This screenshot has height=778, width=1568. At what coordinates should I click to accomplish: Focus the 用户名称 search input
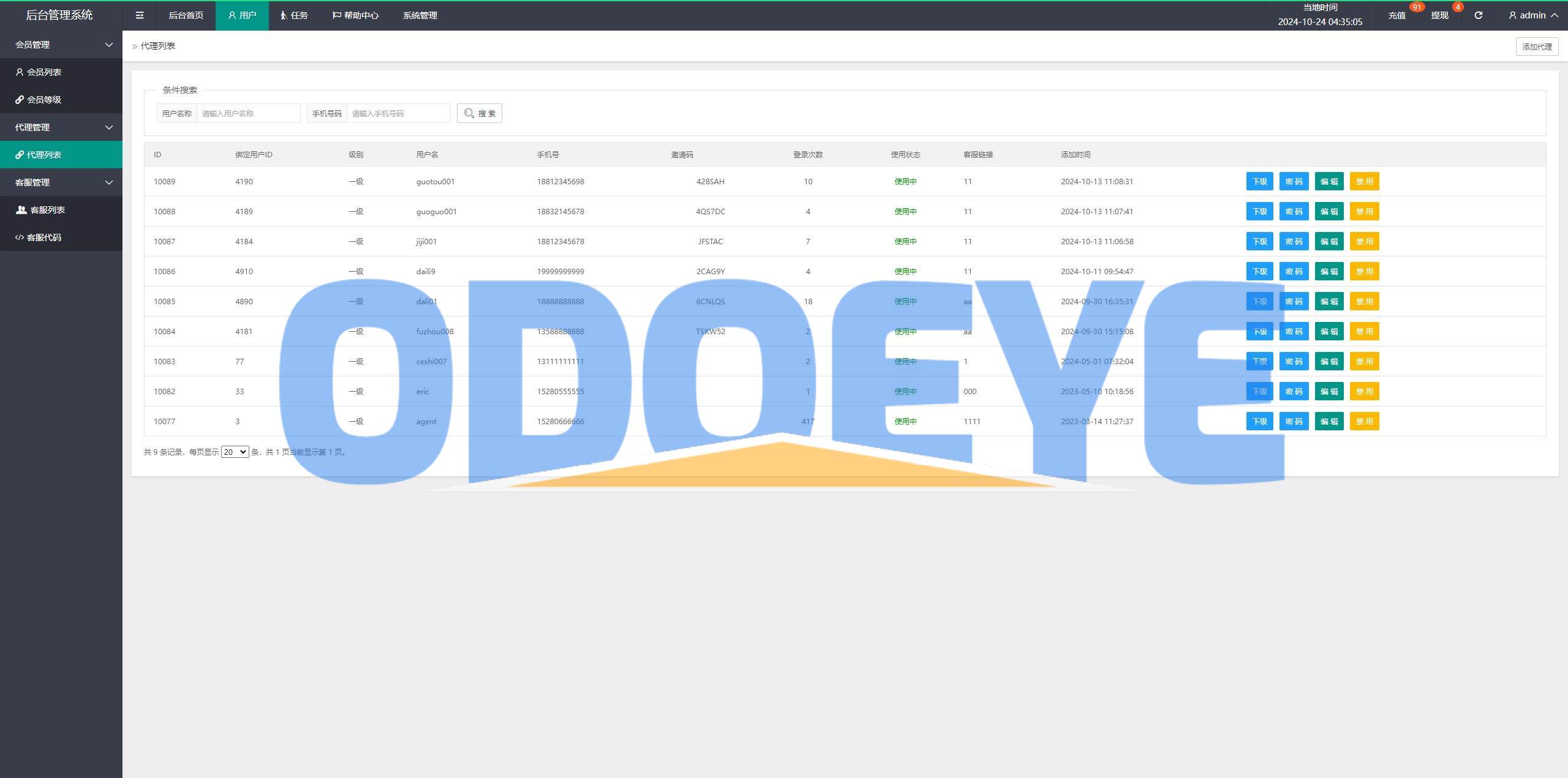248,113
